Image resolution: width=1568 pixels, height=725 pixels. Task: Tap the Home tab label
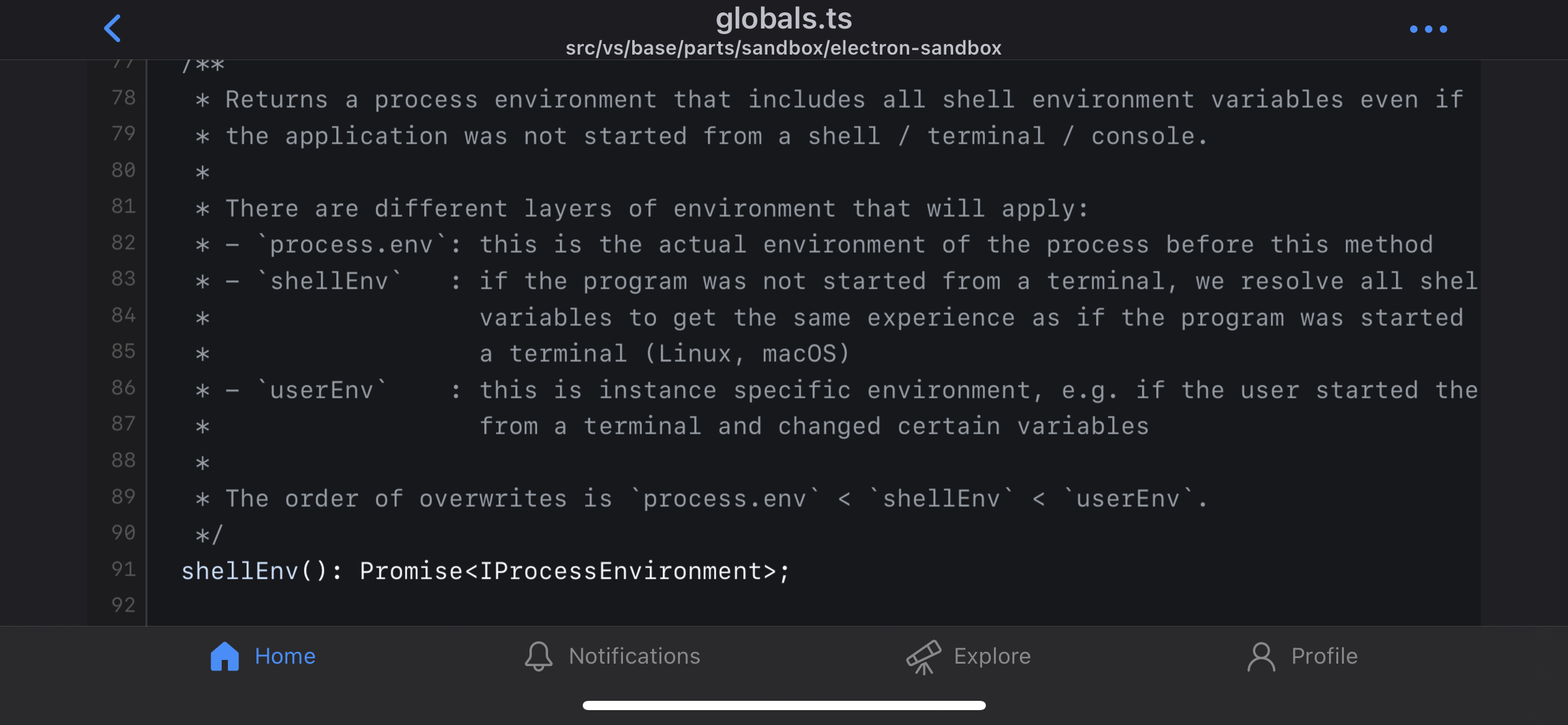(x=285, y=656)
